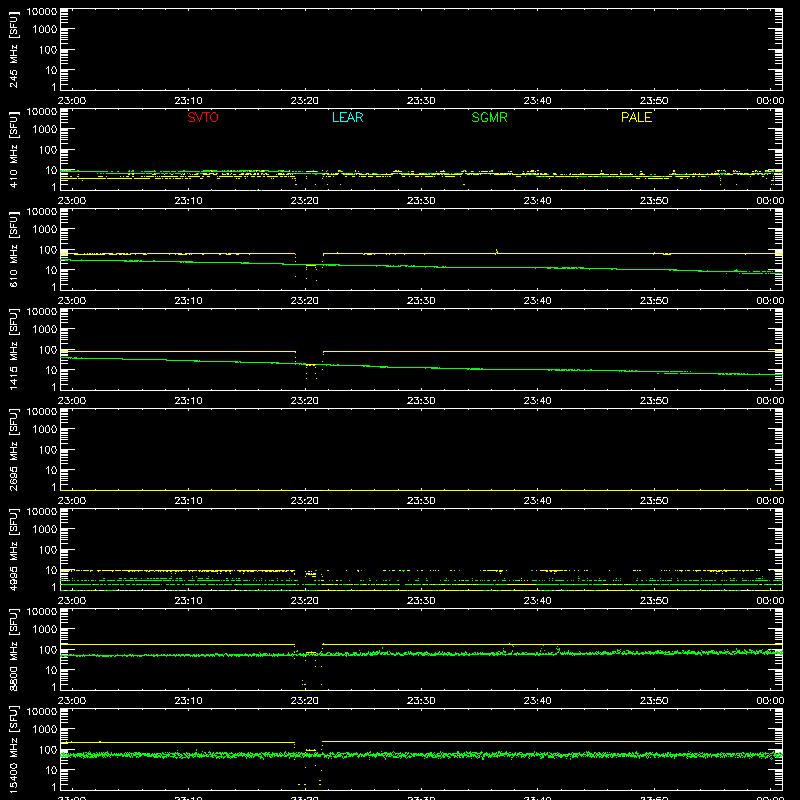This screenshot has height=800, width=800.
Task: Select 23:50 time label below 4995 MHz panel
Action: (x=654, y=601)
